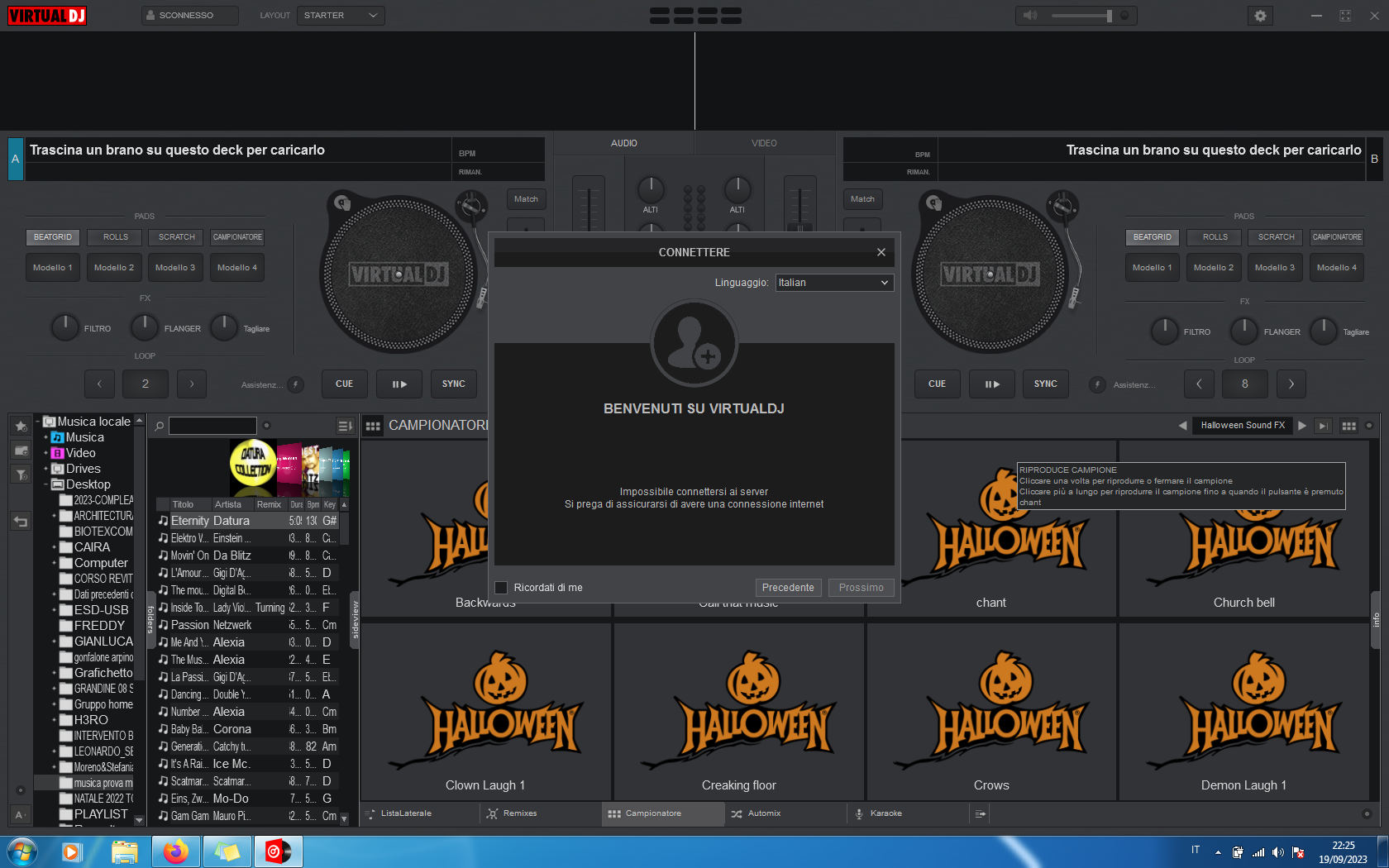Viewport: 1389px width, 868px height.
Task: Open the Halloween Sound FX bank selector
Action: (1243, 426)
